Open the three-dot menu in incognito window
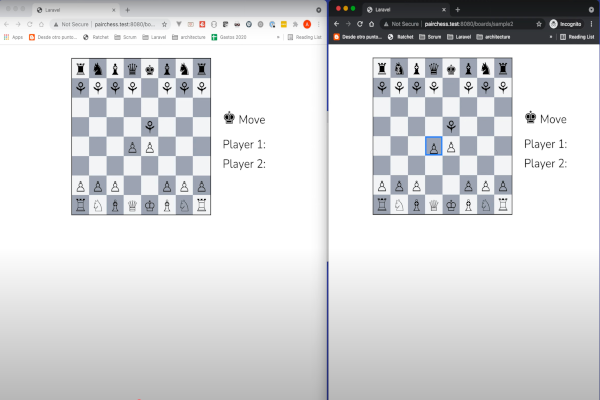 tap(592, 24)
